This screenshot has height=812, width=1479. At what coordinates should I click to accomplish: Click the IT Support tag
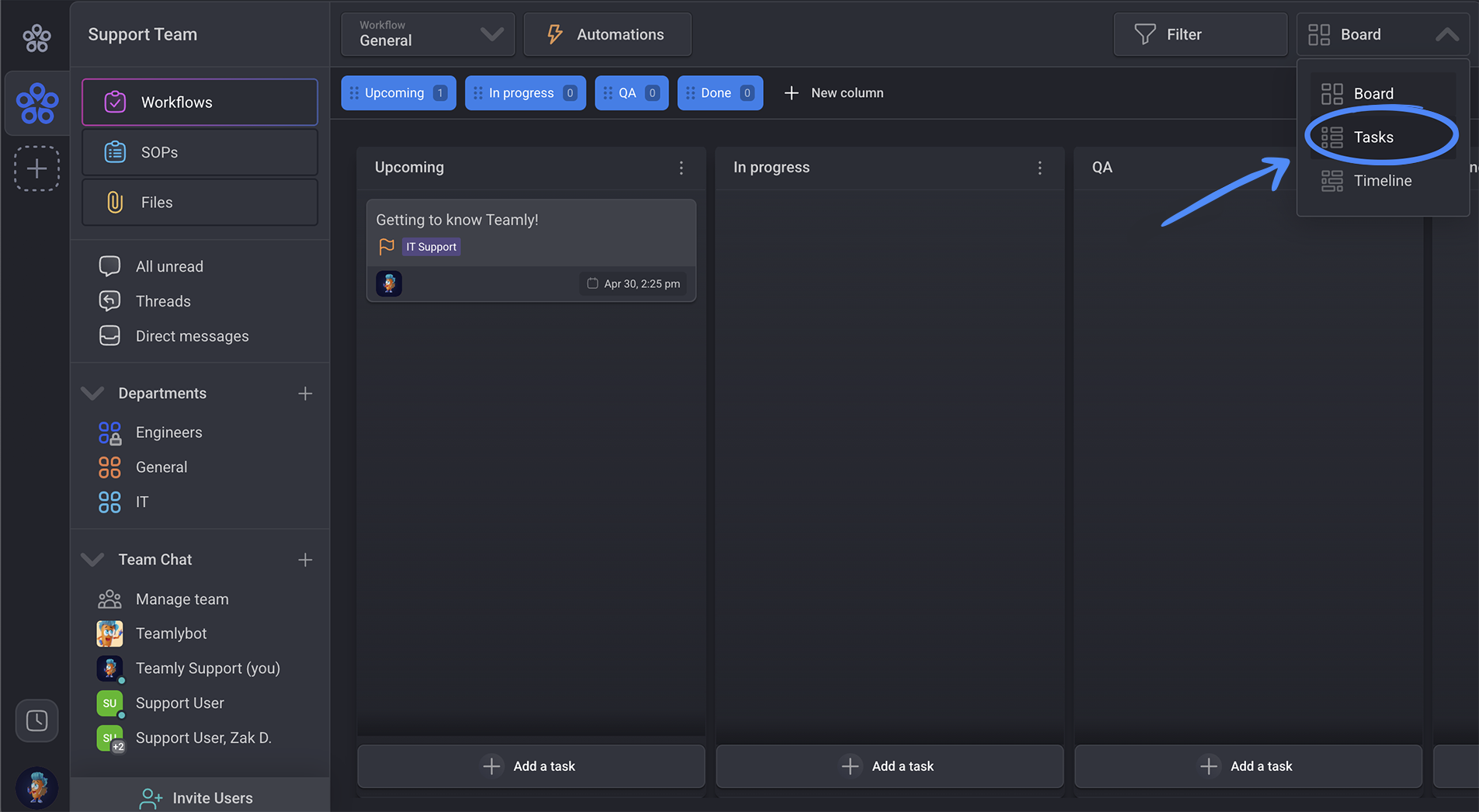[x=431, y=247]
